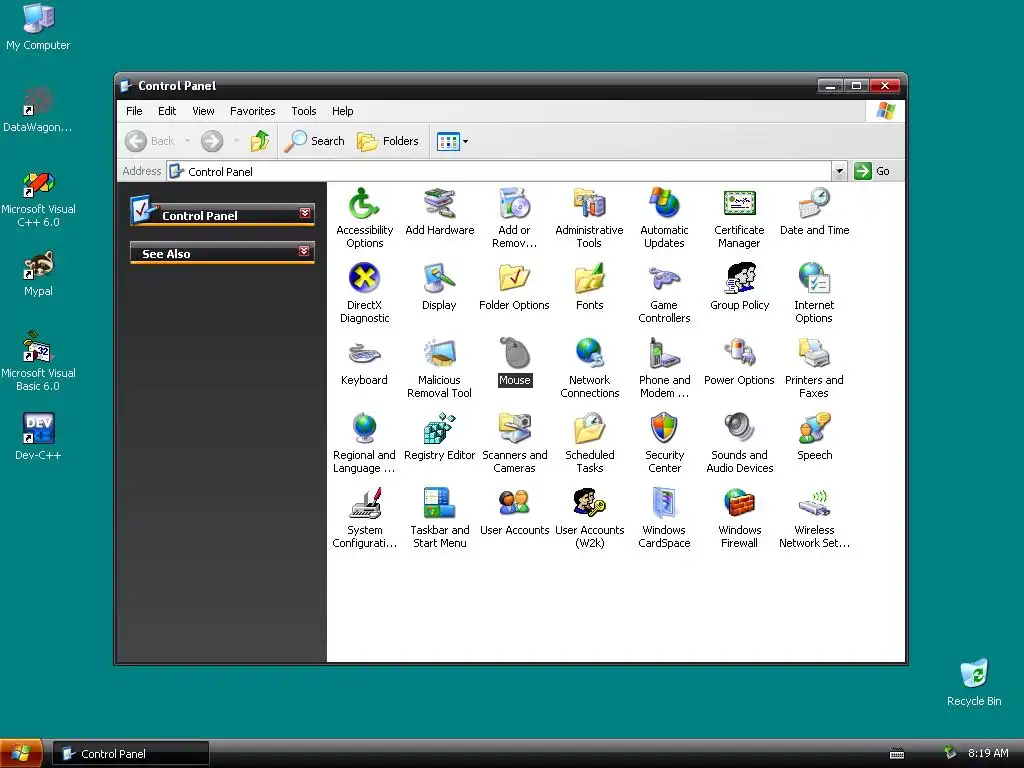Viewport: 1024px width, 768px height.
Task: Click the Go button
Action: [x=872, y=171]
